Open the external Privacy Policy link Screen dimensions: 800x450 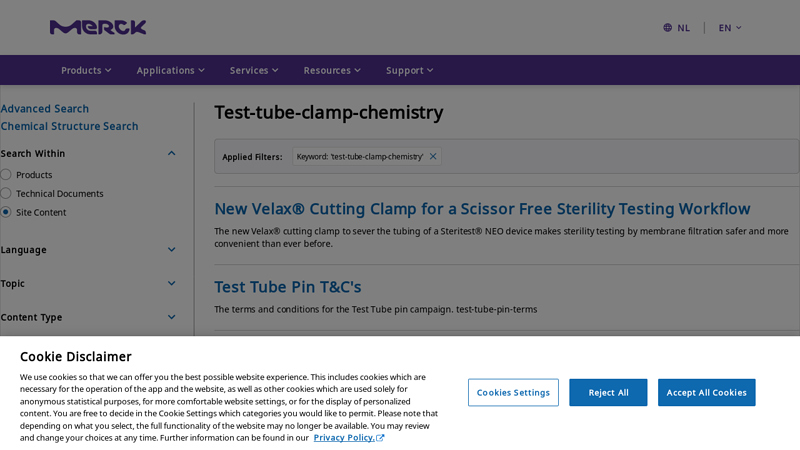click(348, 438)
